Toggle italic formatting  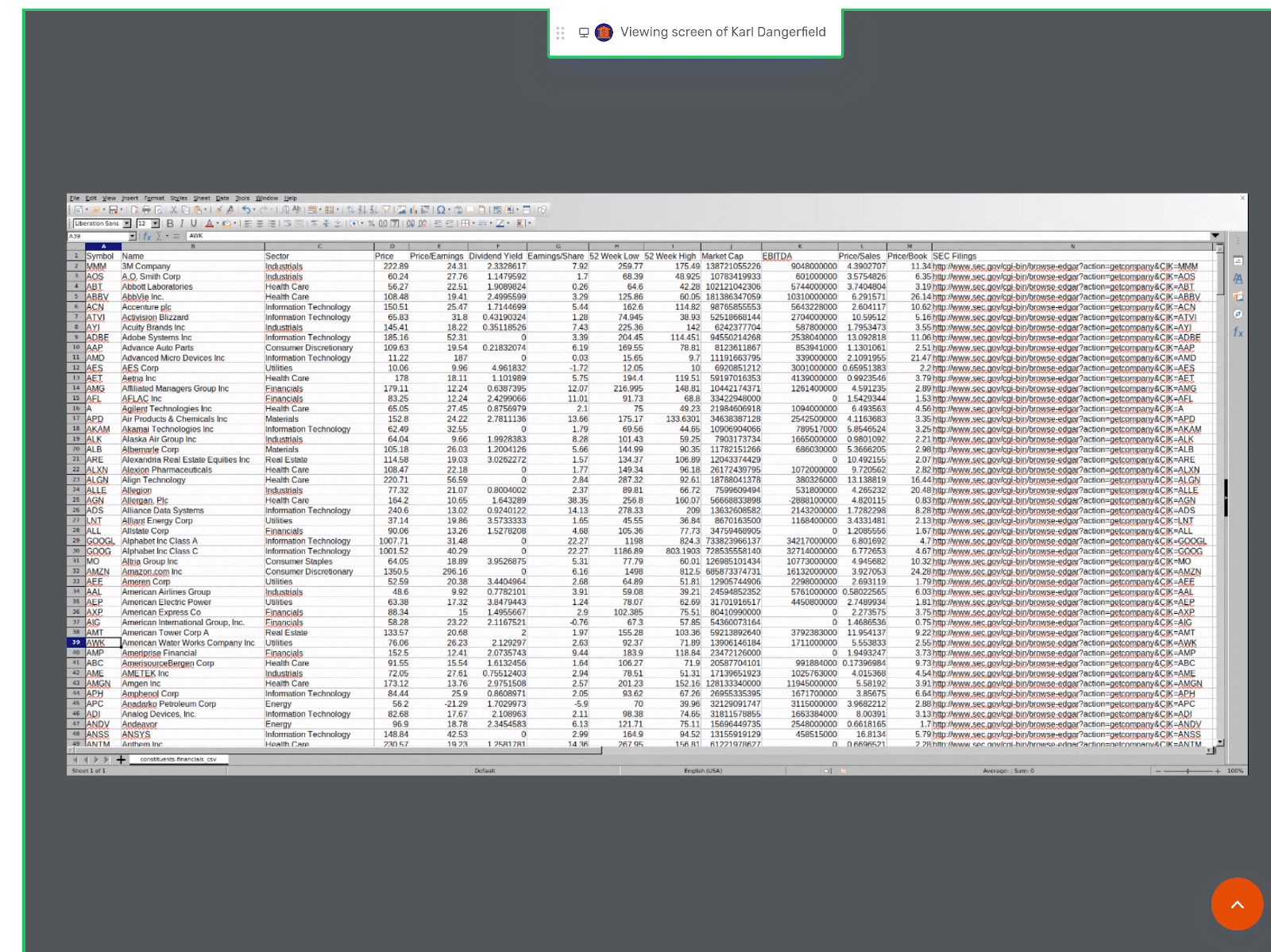click(x=182, y=224)
